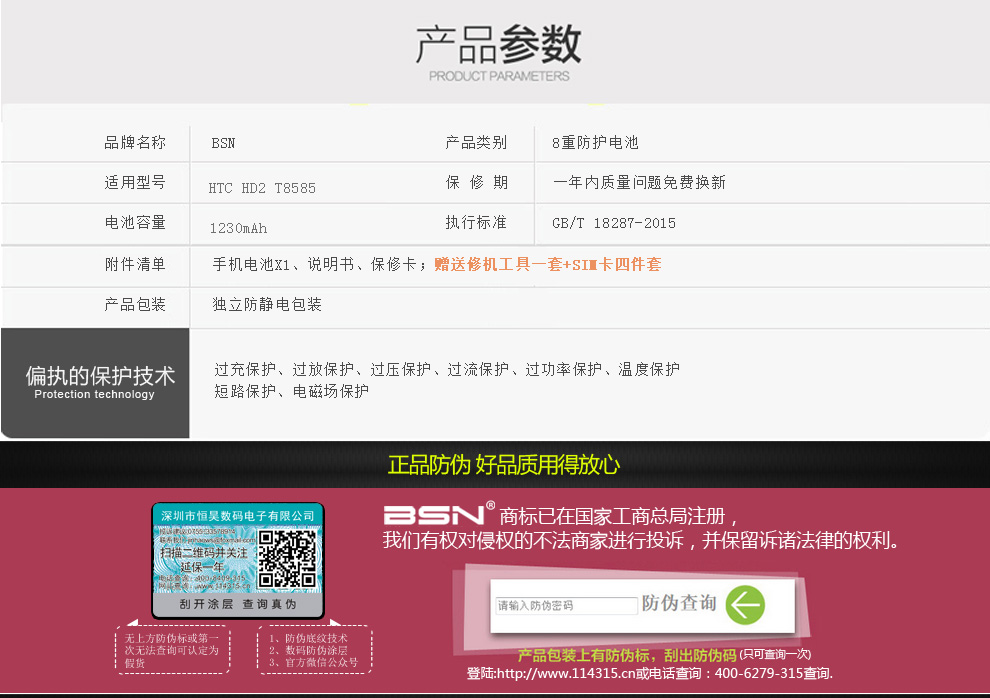Click the 1230mAh battery capacity value

click(x=238, y=228)
